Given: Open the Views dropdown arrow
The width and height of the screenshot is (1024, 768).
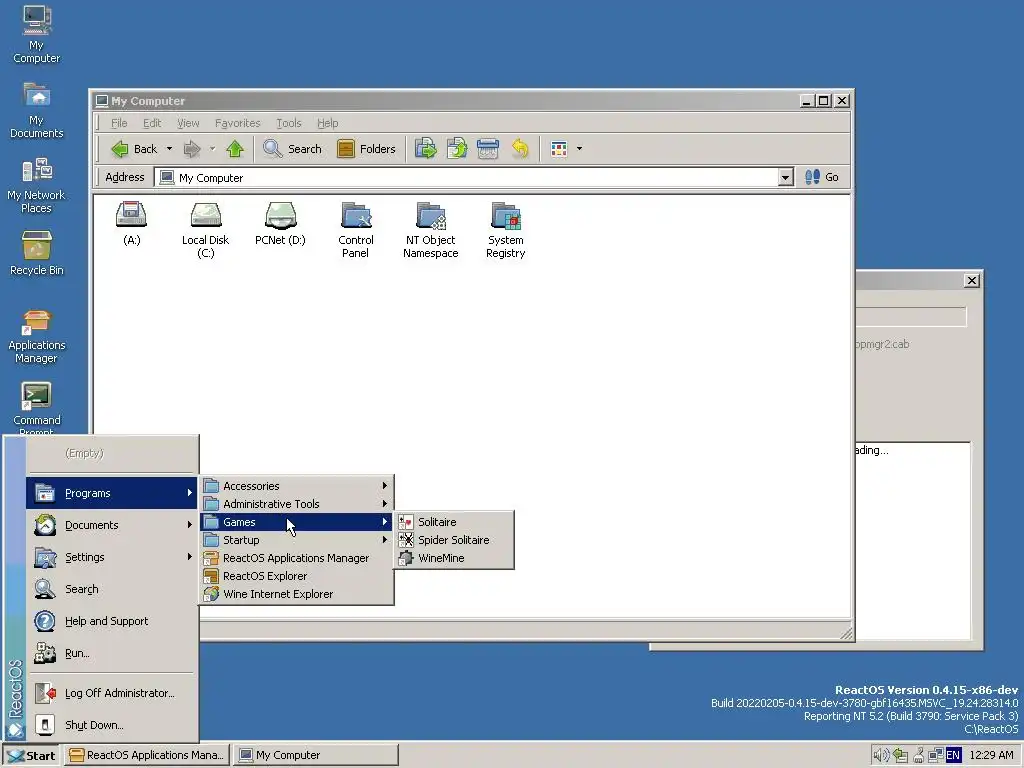Looking at the screenshot, I should [x=579, y=149].
